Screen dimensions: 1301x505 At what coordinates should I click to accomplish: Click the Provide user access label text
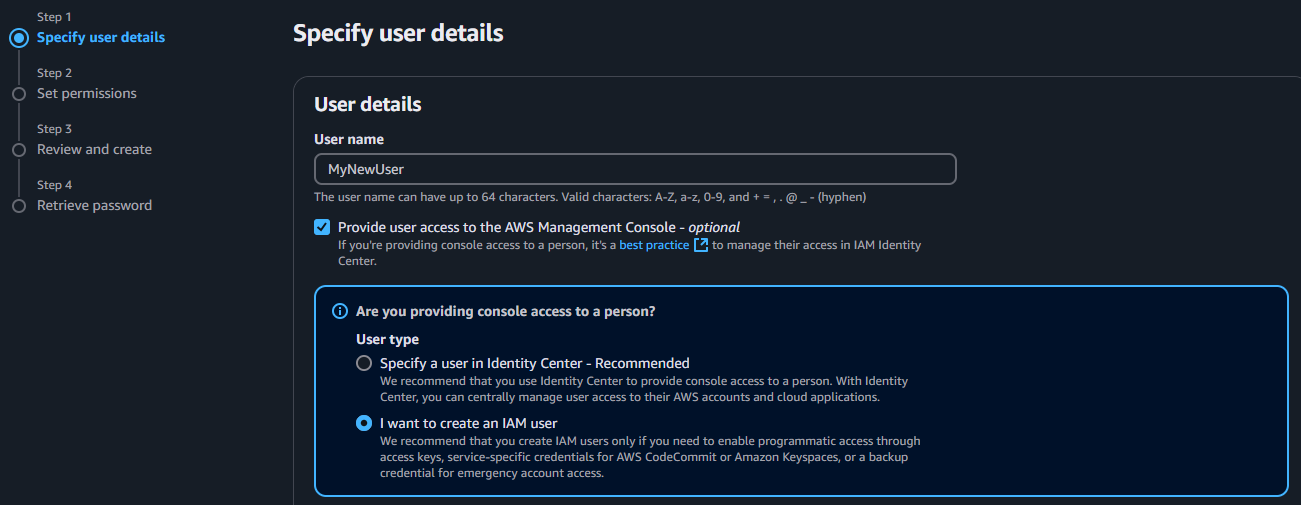tap(538, 227)
